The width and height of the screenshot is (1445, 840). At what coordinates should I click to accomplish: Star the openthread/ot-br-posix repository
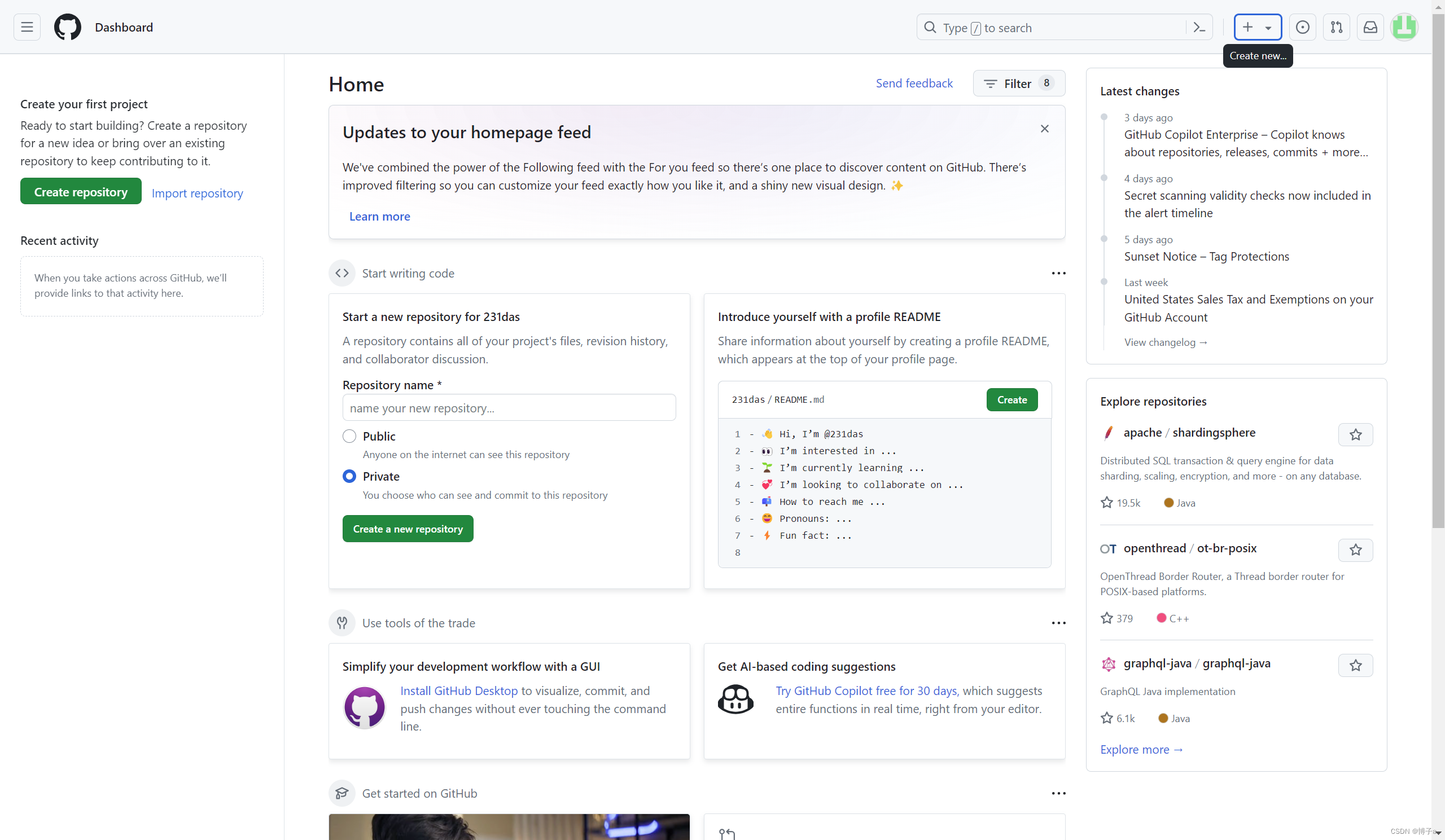(1355, 549)
